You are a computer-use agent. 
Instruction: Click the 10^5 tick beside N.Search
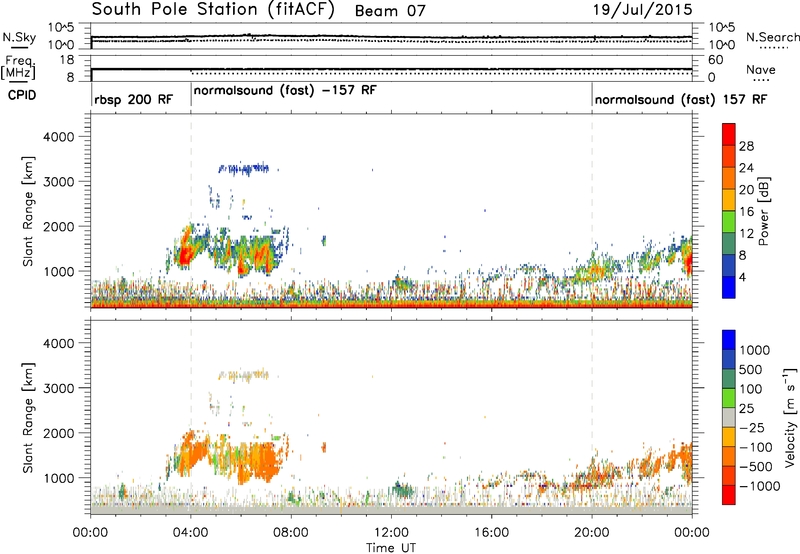(x=721, y=28)
